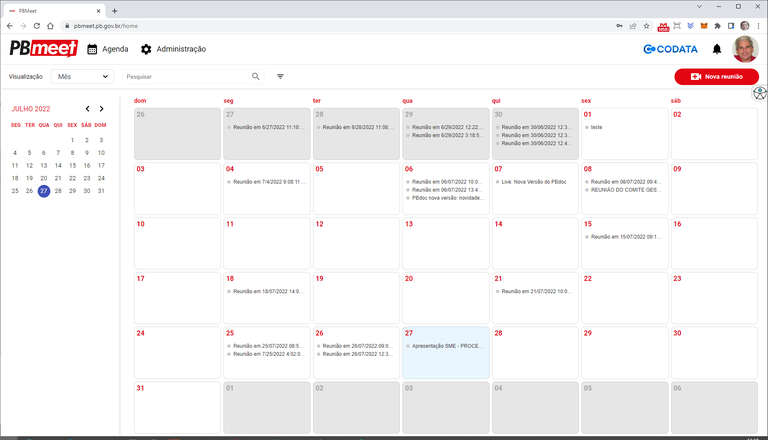
Task: Open saved passwords key icon
Action: coord(619,26)
